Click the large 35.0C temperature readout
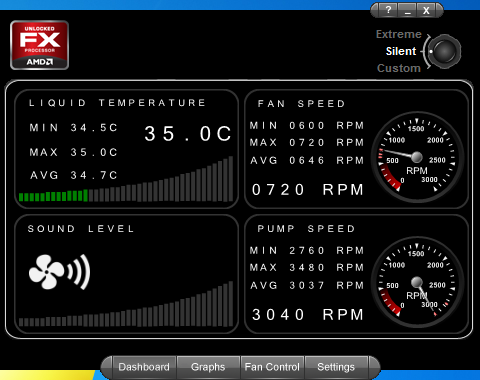The width and height of the screenshot is (480, 380). 188,134
